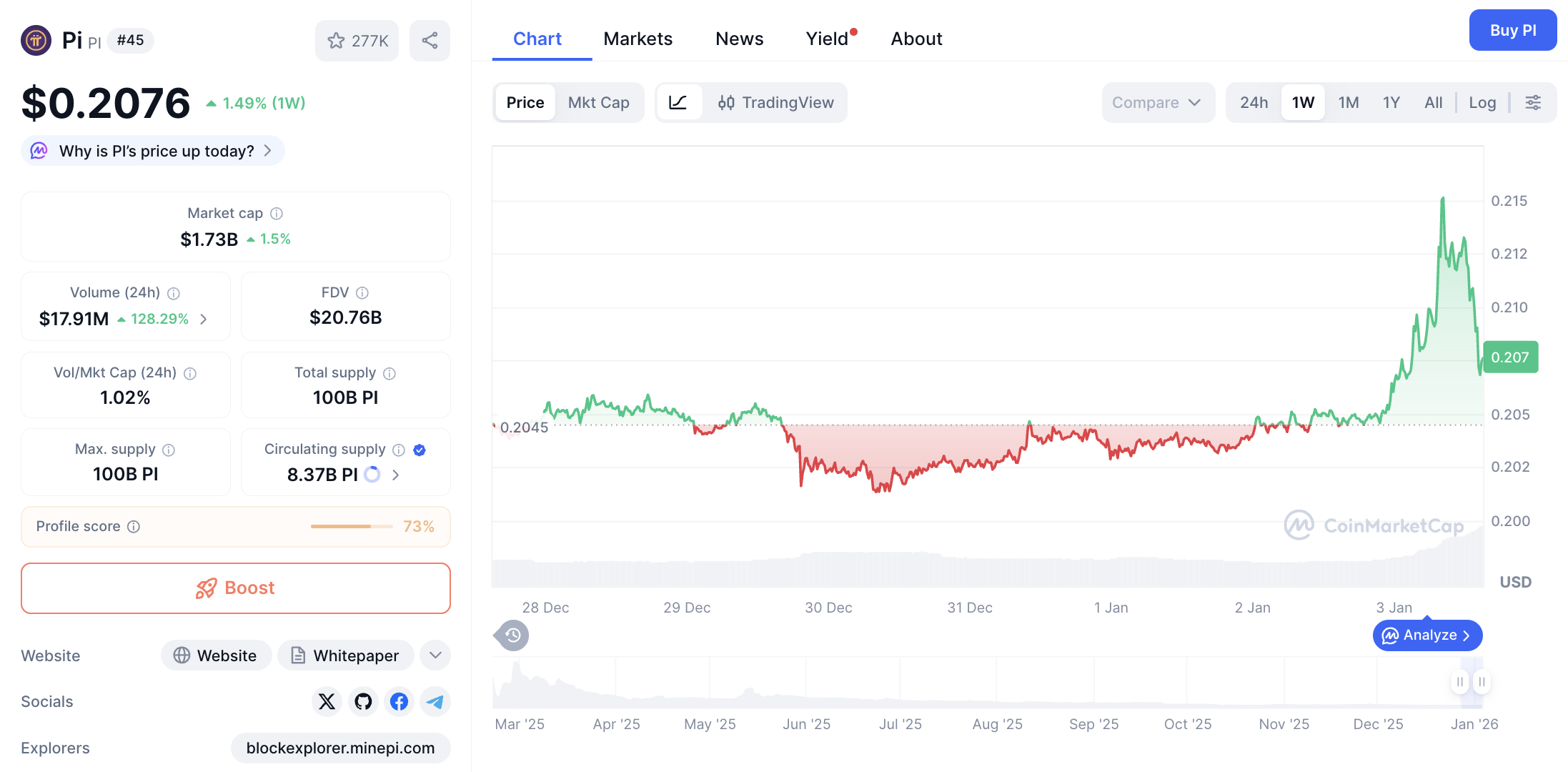Expand circulating supply details chevron
The height and width of the screenshot is (772, 1568).
(395, 474)
